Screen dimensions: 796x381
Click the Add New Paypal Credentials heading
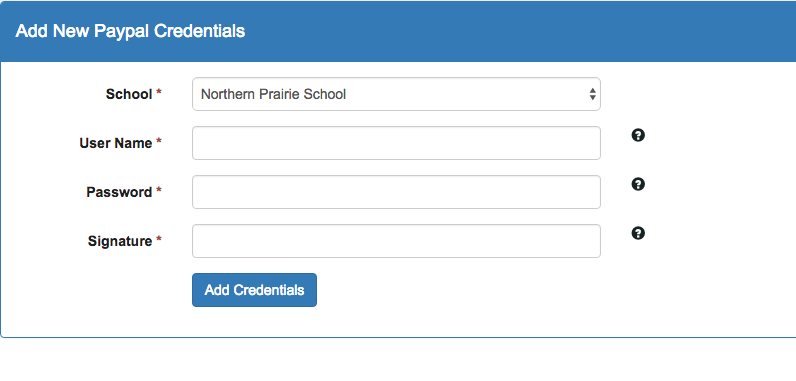tap(130, 31)
